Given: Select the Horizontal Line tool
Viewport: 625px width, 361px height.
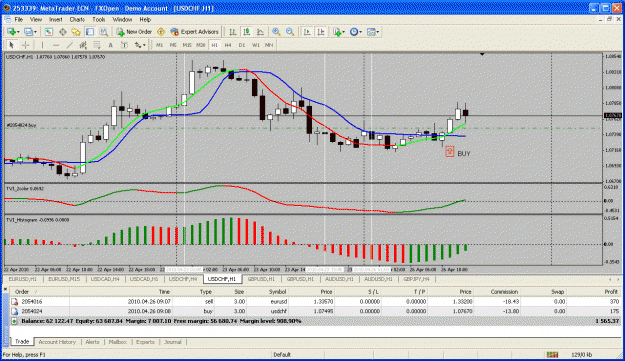Looking at the screenshot, I should click(x=56, y=45).
